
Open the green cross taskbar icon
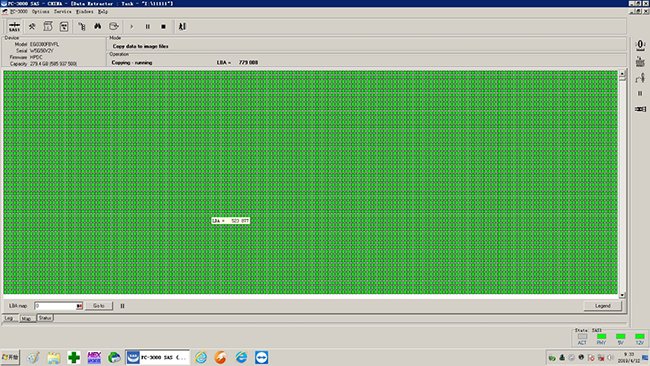(74, 357)
